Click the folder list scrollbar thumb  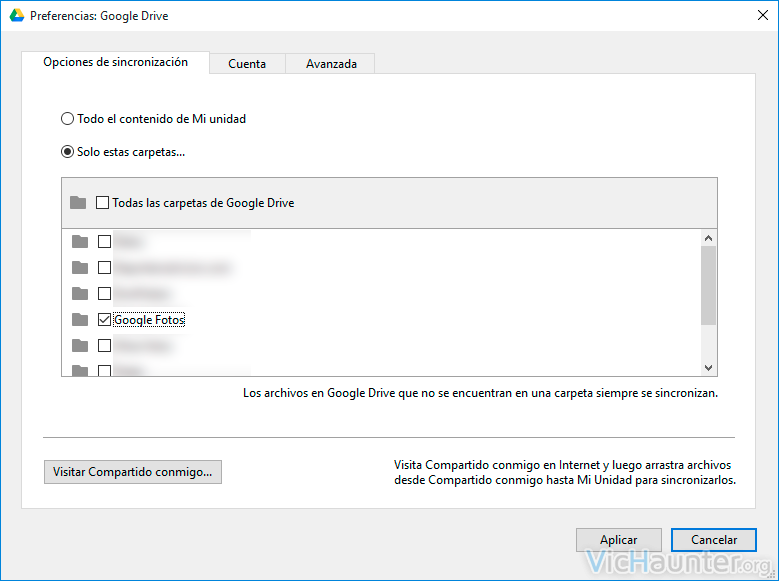click(708, 285)
